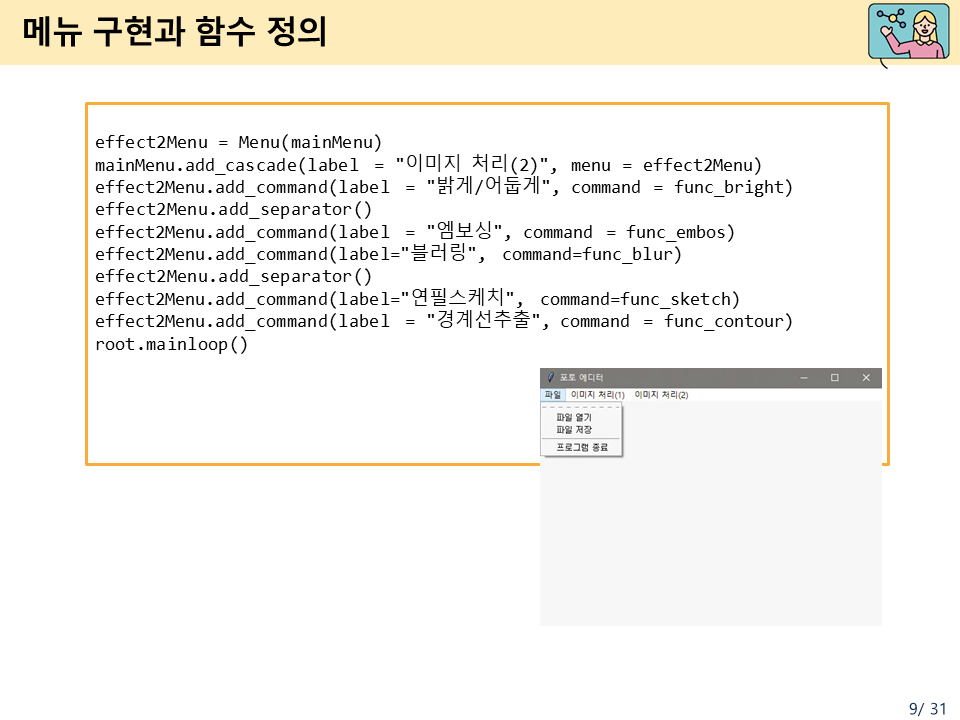
Task: Click the code line containing func_contour
Action: point(443,321)
